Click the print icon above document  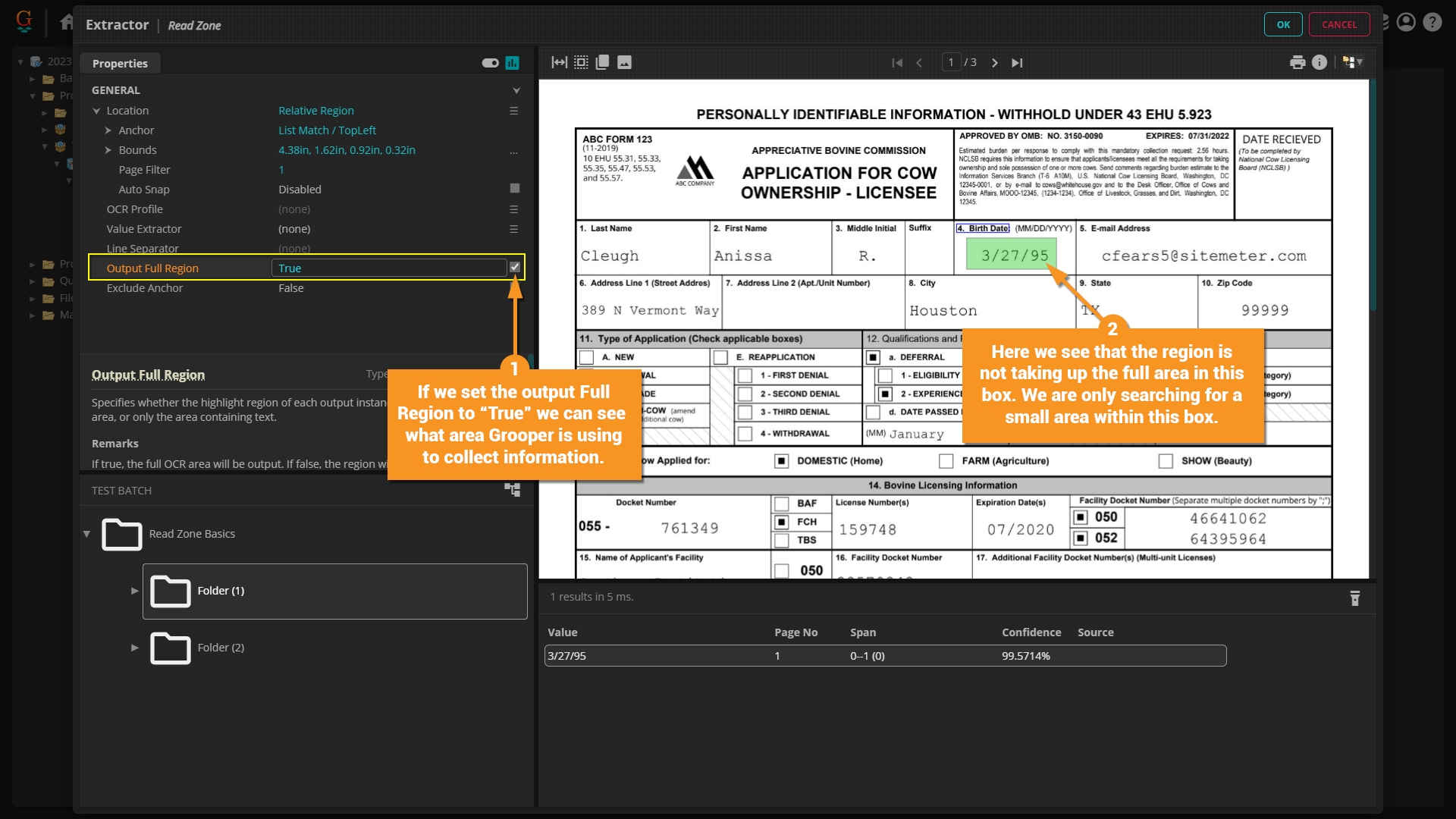click(x=1298, y=63)
